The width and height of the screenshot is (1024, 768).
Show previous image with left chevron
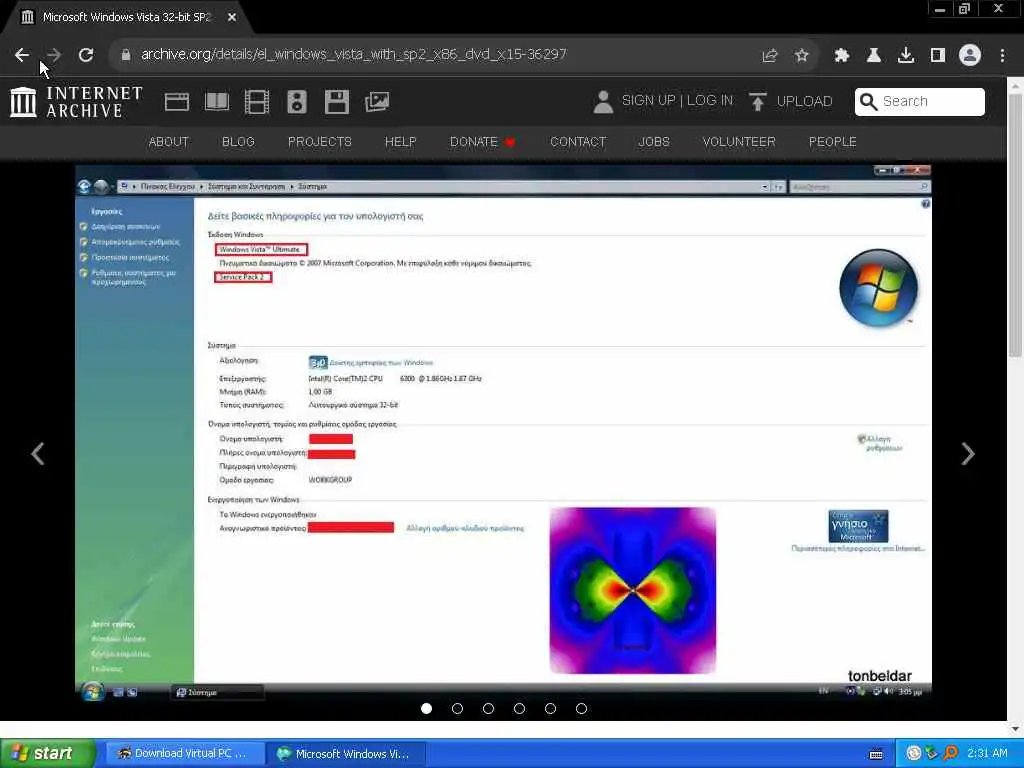coord(38,453)
